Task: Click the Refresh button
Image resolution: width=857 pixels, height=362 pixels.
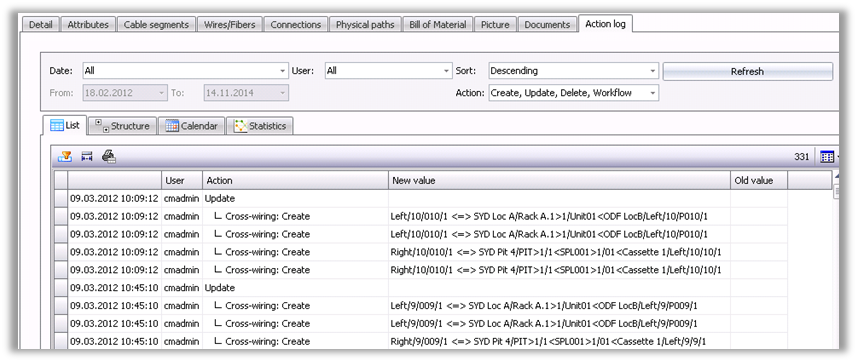Action: (x=748, y=72)
